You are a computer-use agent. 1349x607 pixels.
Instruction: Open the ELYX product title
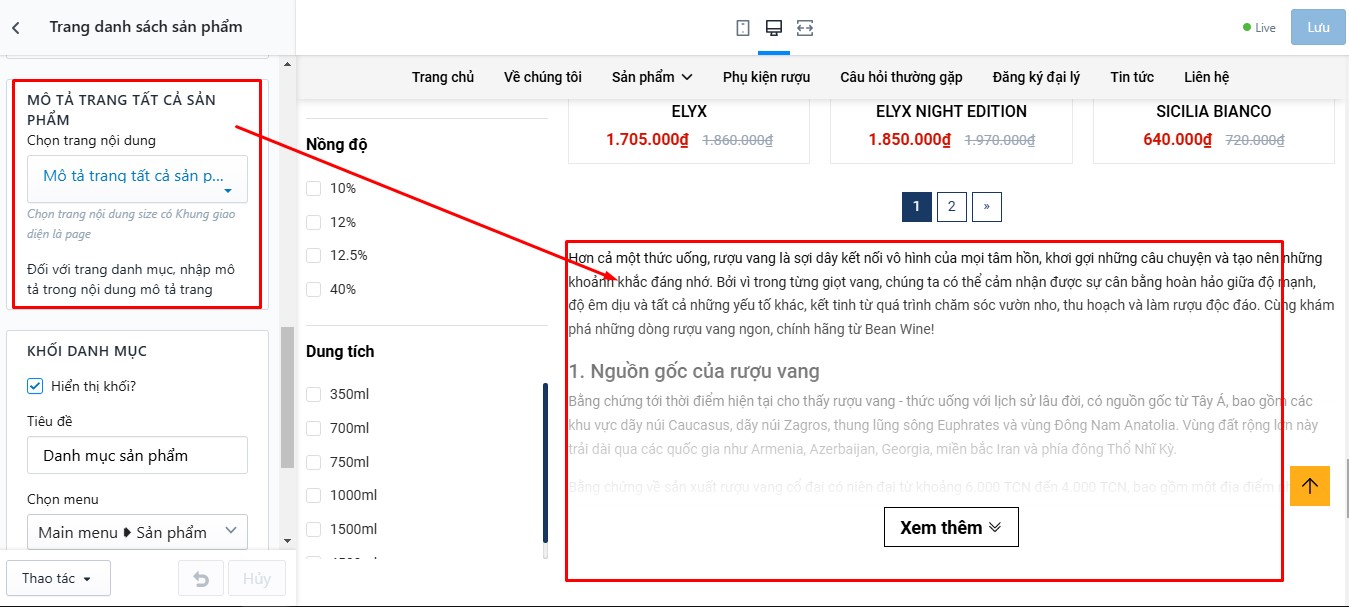[x=689, y=111]
